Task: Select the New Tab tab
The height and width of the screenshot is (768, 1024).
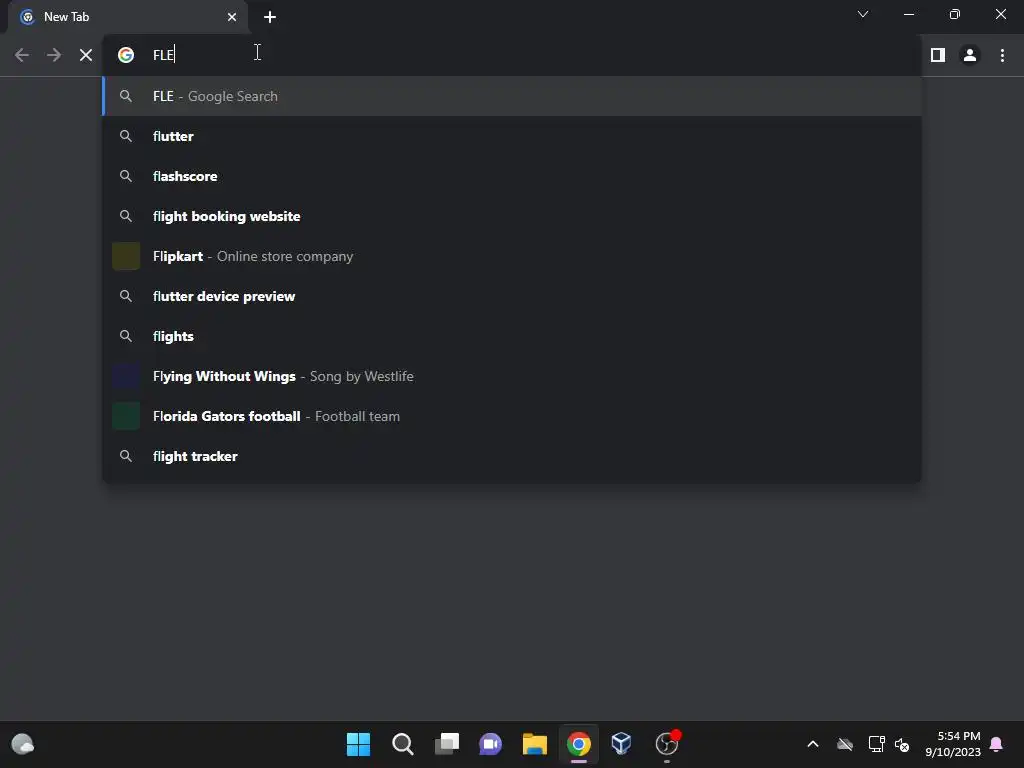Action: pos(127,17)
